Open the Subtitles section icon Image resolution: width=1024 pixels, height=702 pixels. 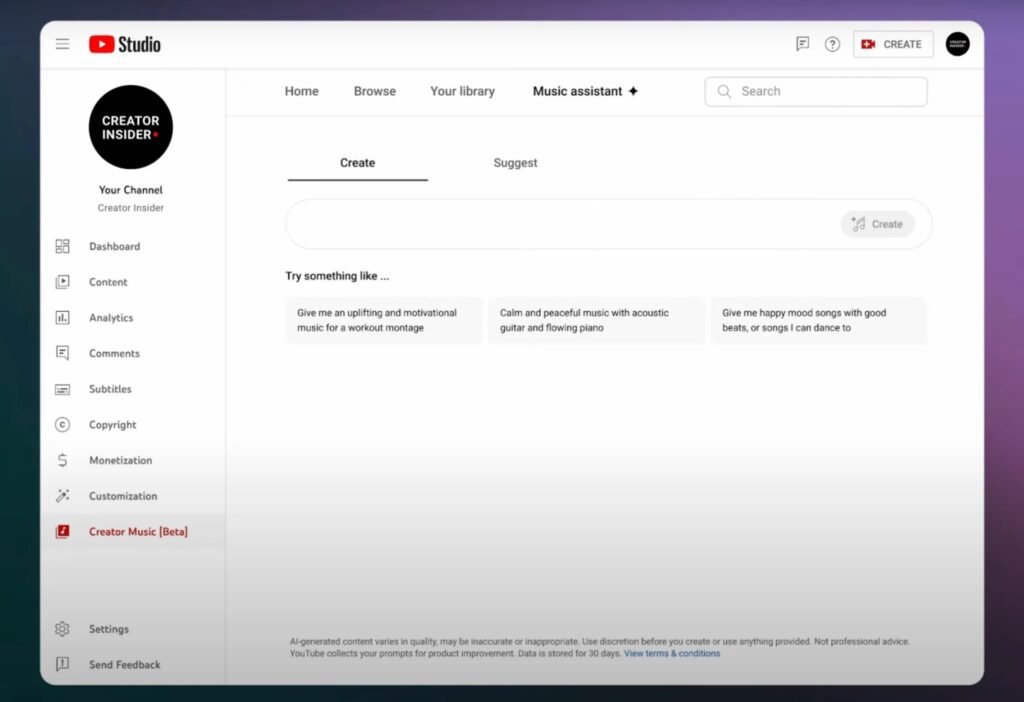(x=62, y=389)
